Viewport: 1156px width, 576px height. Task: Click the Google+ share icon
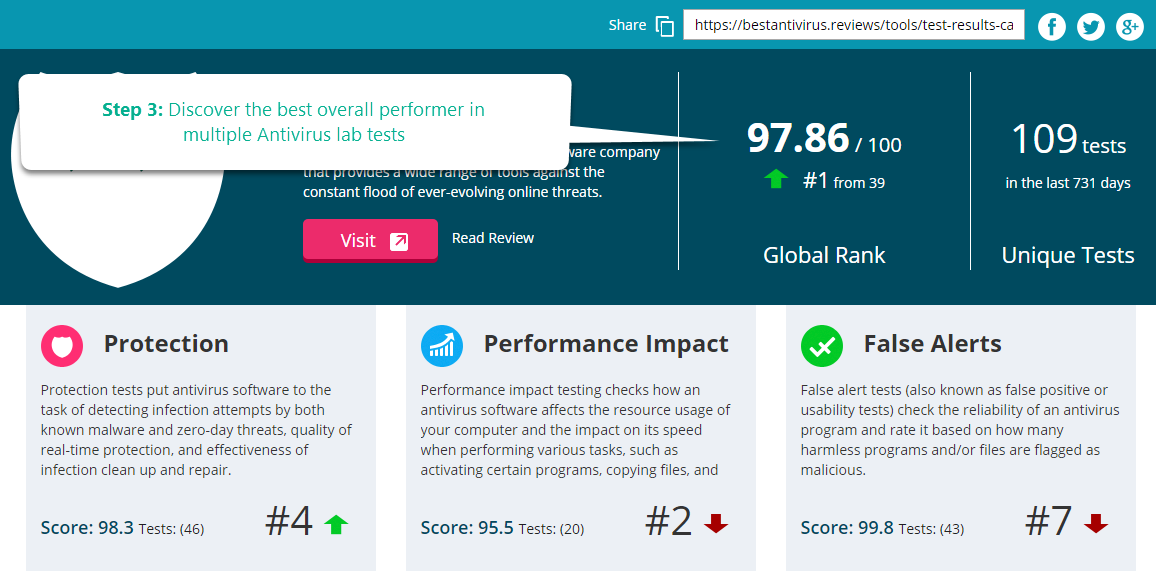(1130, 26)
